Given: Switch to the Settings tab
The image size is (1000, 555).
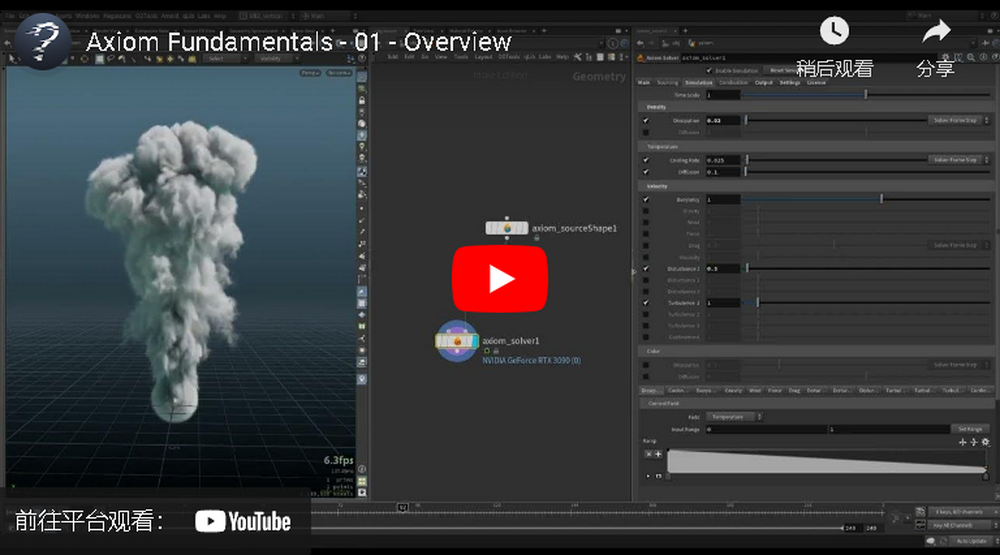Looking at the screenshot, I should 790,83.
